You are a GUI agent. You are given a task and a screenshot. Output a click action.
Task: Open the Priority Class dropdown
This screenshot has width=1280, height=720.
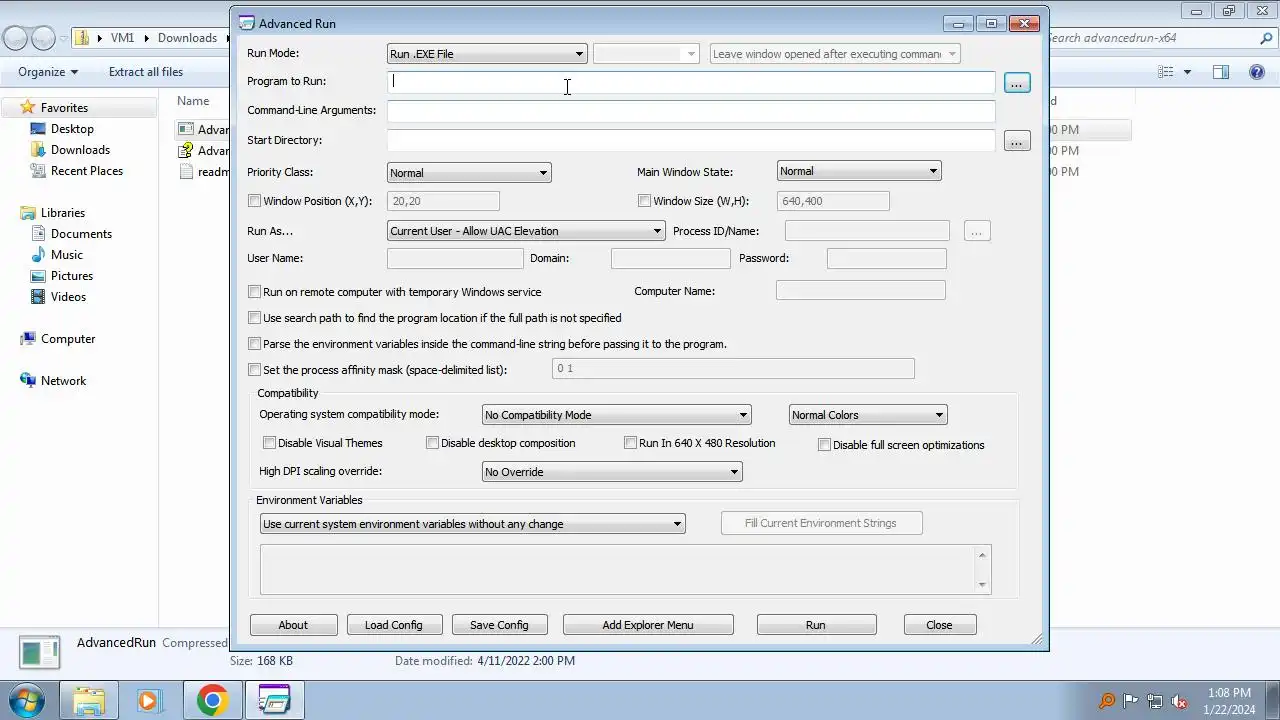coord(469,173)
